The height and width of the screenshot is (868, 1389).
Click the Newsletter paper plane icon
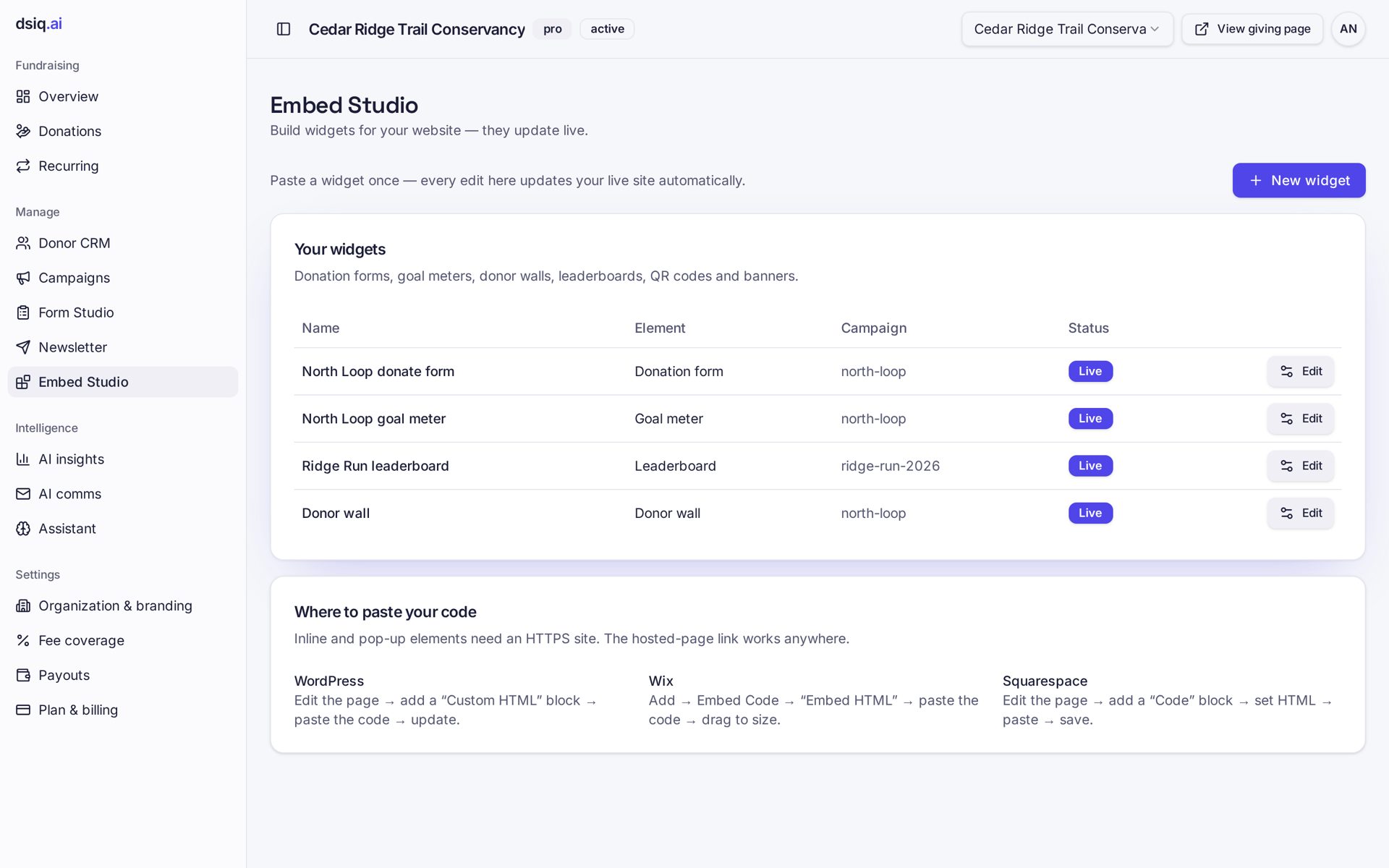pyautogui.click(x=23, y=347)
